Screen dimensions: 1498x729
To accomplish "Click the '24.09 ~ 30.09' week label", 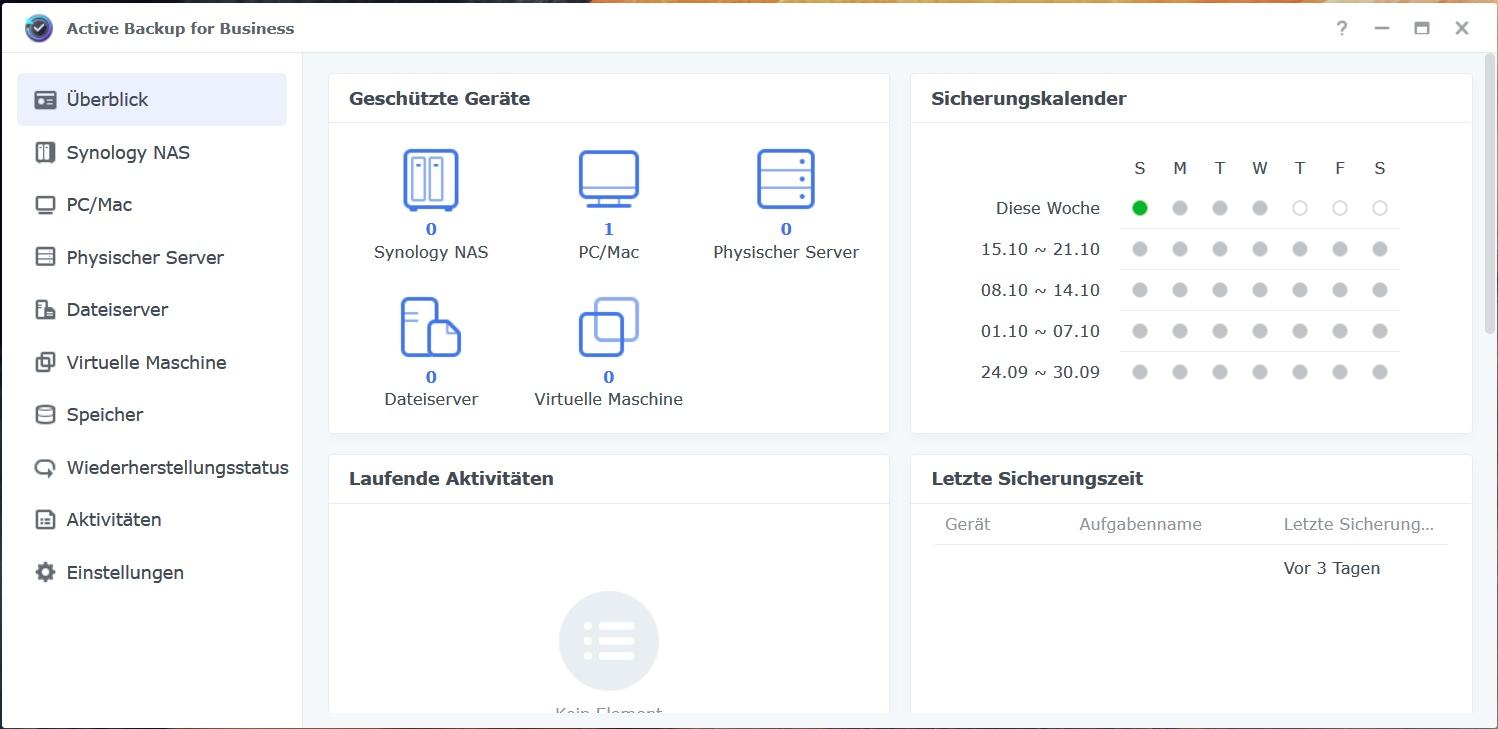I will [x=1040, y=372].
